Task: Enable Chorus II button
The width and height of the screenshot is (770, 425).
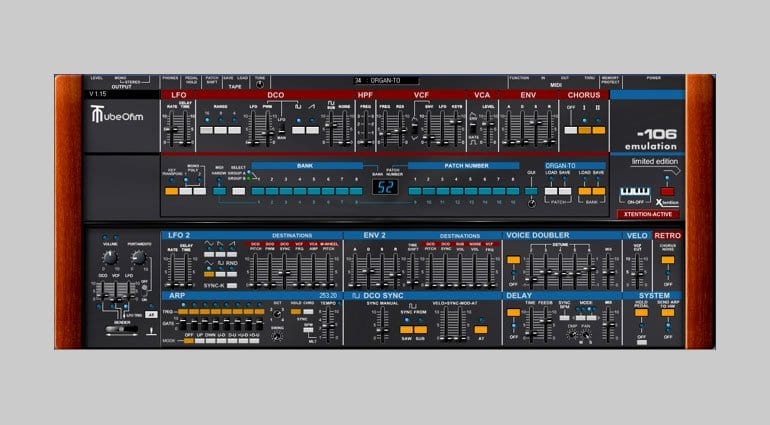Action: pos(599,130)
